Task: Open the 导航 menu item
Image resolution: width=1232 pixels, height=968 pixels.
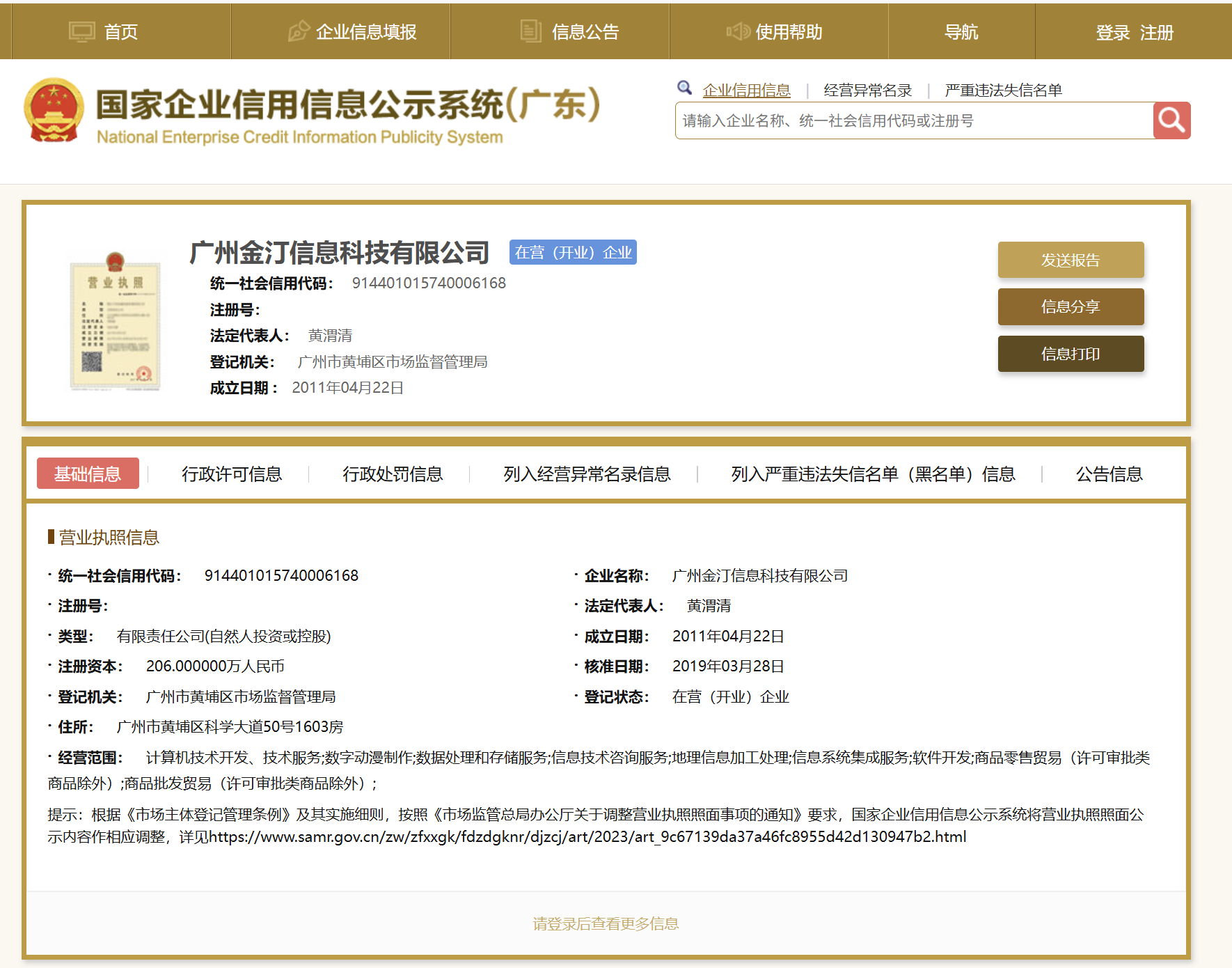Action: coord(961,31)
